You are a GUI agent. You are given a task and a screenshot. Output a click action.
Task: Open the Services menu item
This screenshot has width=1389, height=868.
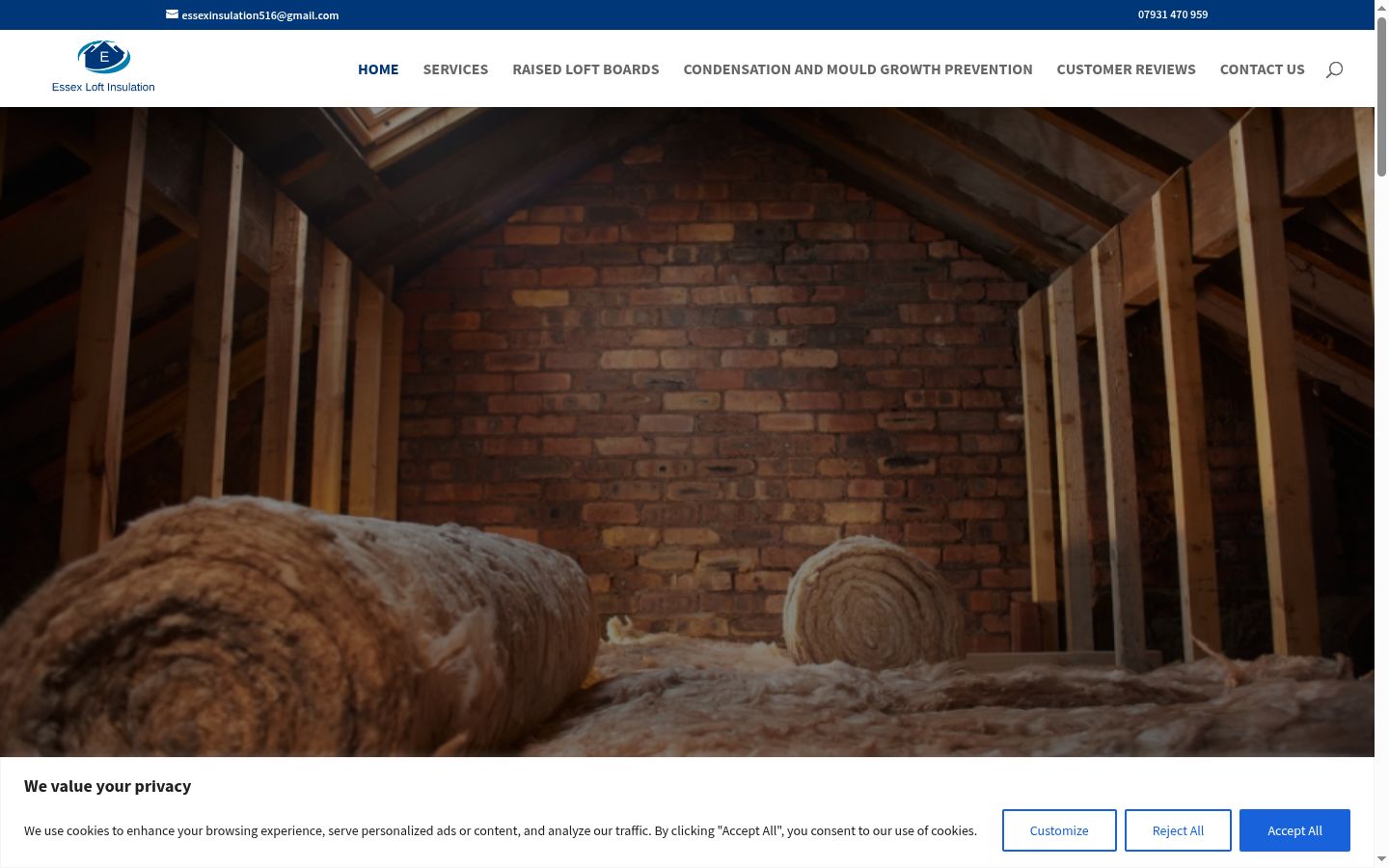(x=455, y=69)
